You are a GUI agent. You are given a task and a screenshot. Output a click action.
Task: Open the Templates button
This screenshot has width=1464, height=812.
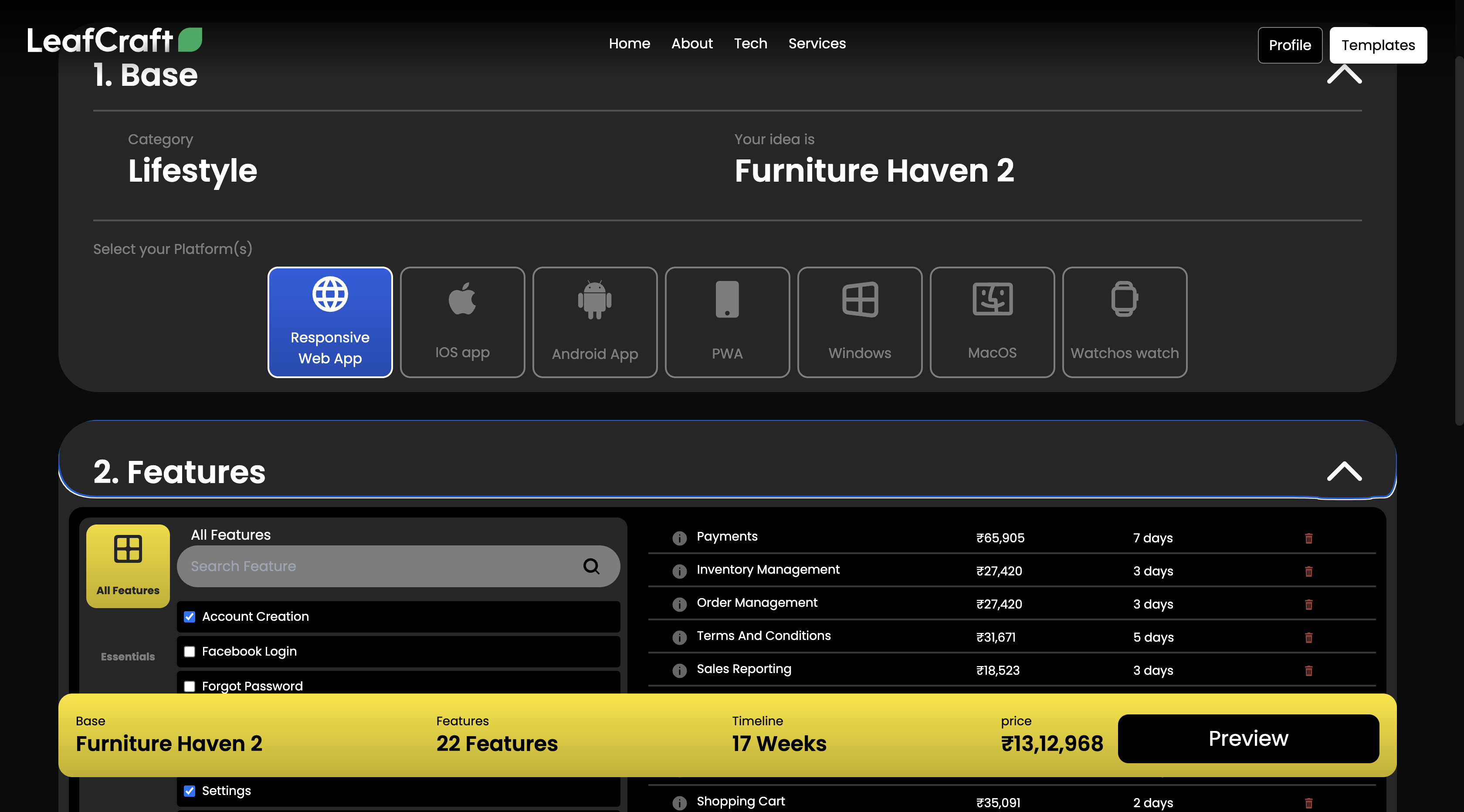tap(1378, 45)
